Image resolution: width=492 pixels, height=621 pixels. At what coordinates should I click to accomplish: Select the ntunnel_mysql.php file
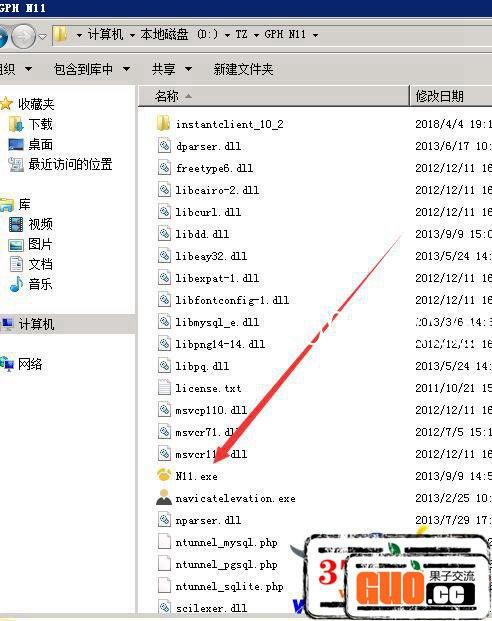click(x=226, y=542)
